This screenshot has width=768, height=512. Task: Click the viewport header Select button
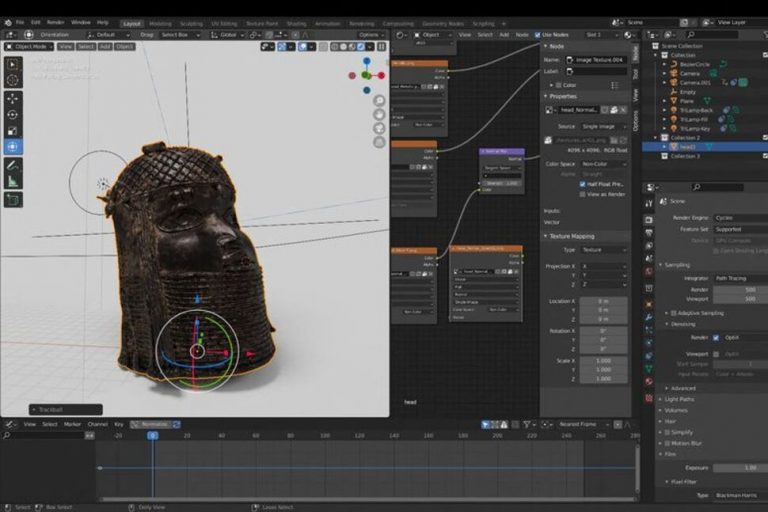point(86,47)
